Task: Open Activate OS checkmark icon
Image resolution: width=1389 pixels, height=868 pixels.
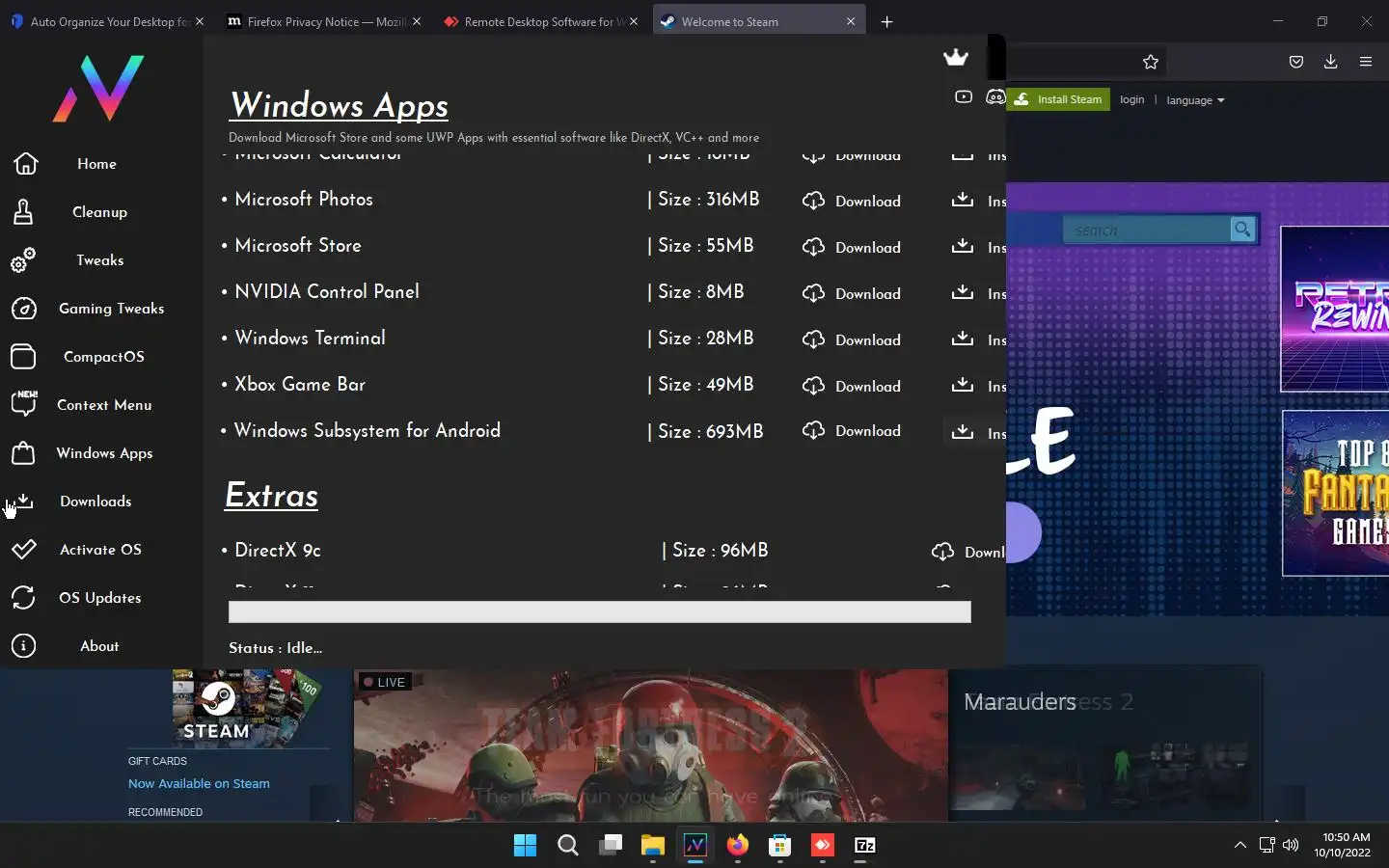Action: (x=23, y=550)
